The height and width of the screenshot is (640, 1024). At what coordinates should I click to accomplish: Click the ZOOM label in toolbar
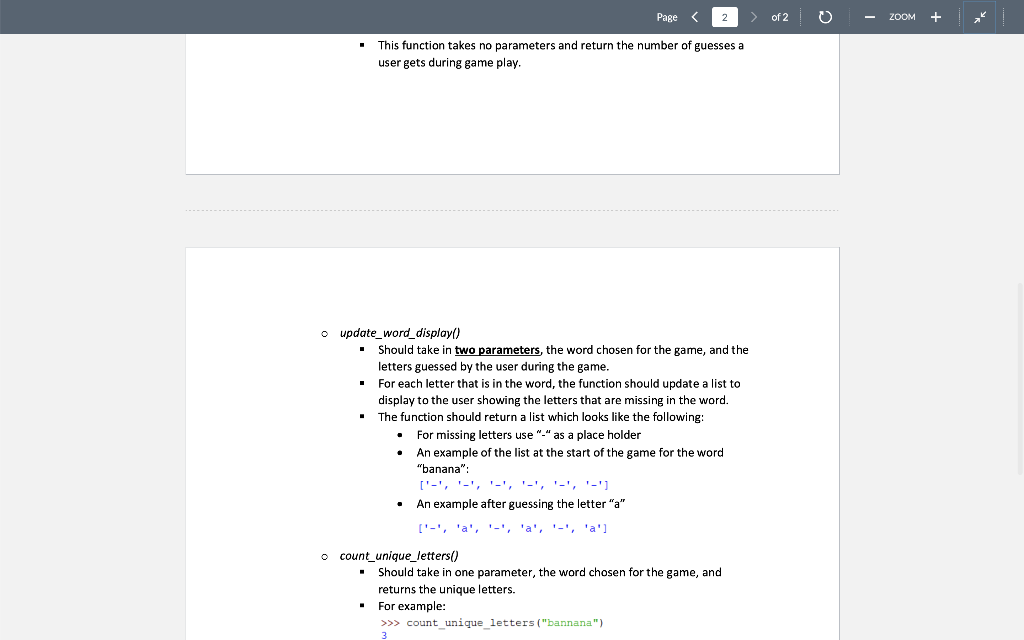point(902,17)
